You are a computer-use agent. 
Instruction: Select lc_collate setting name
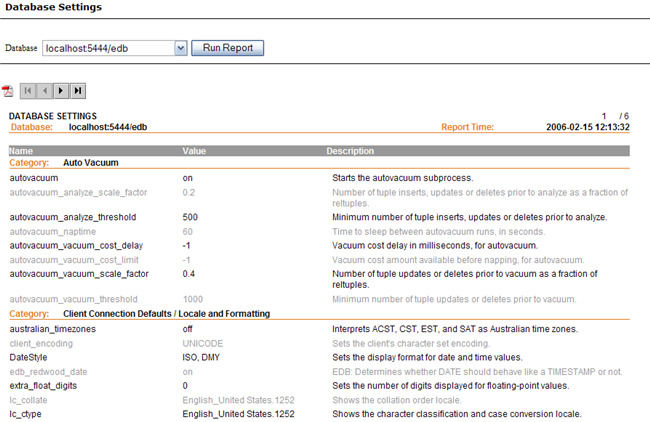coord(28,400)
